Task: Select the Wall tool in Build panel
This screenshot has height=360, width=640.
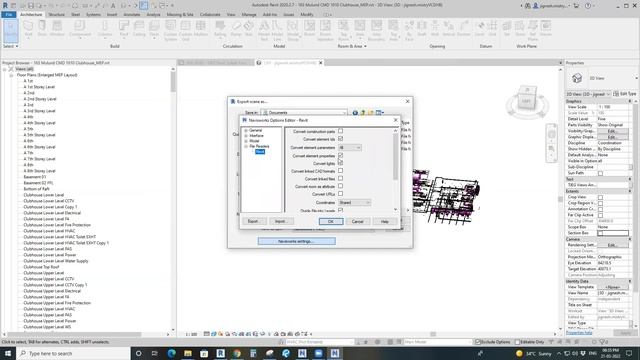Action: (x=28, y=29)
